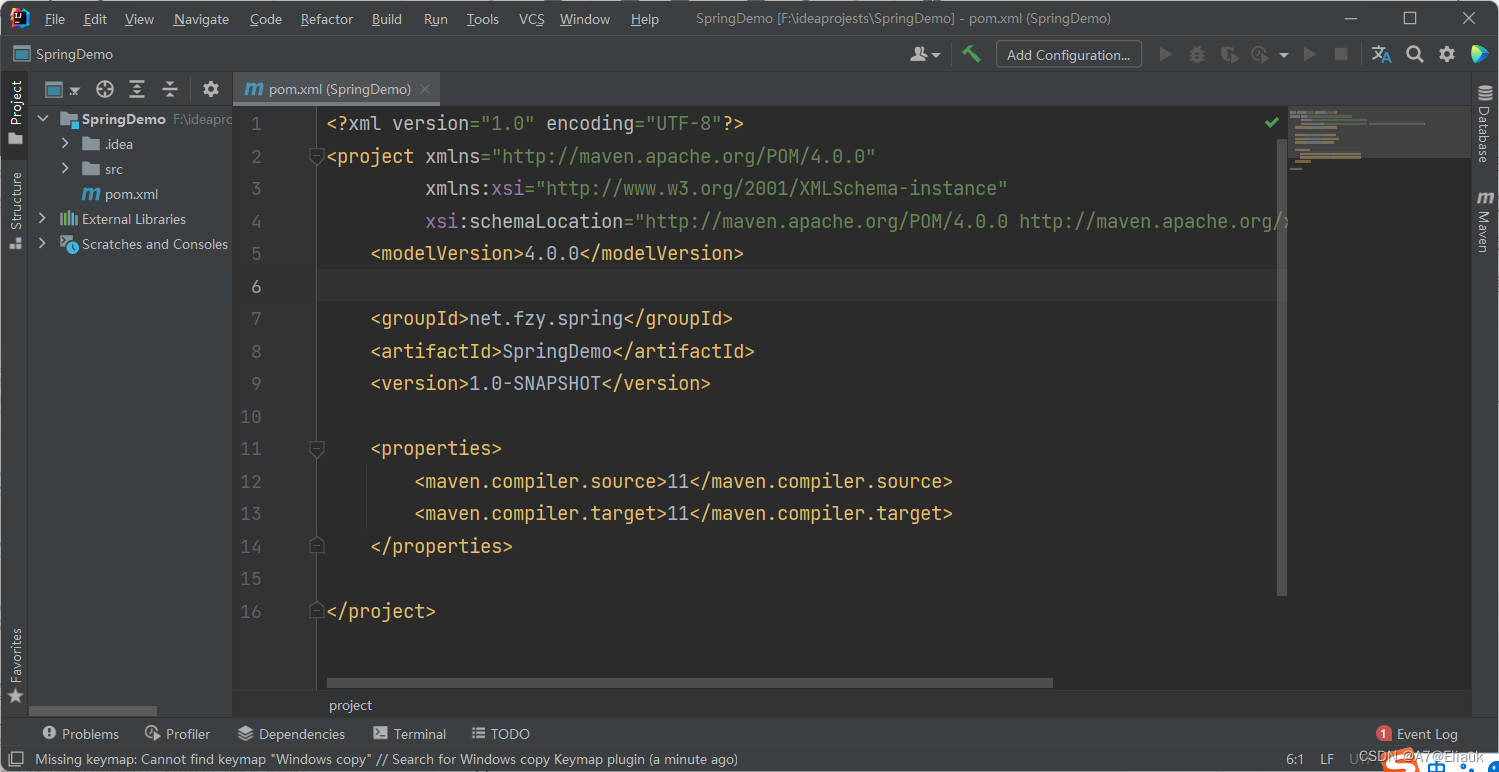
Task: Click the Debug bug icon in toolbar
Action: pos(1197,54)
